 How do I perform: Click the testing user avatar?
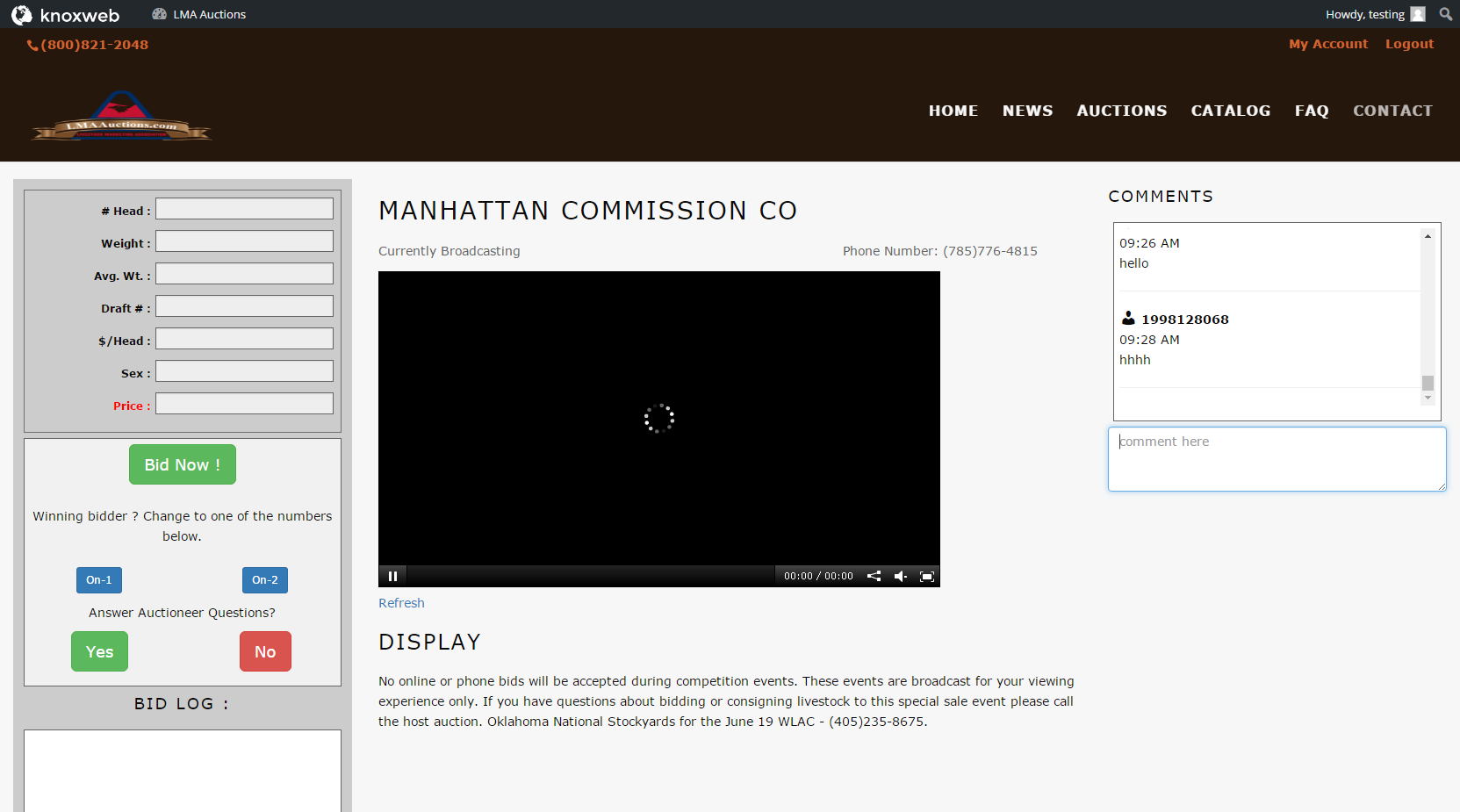point(1418,14)
